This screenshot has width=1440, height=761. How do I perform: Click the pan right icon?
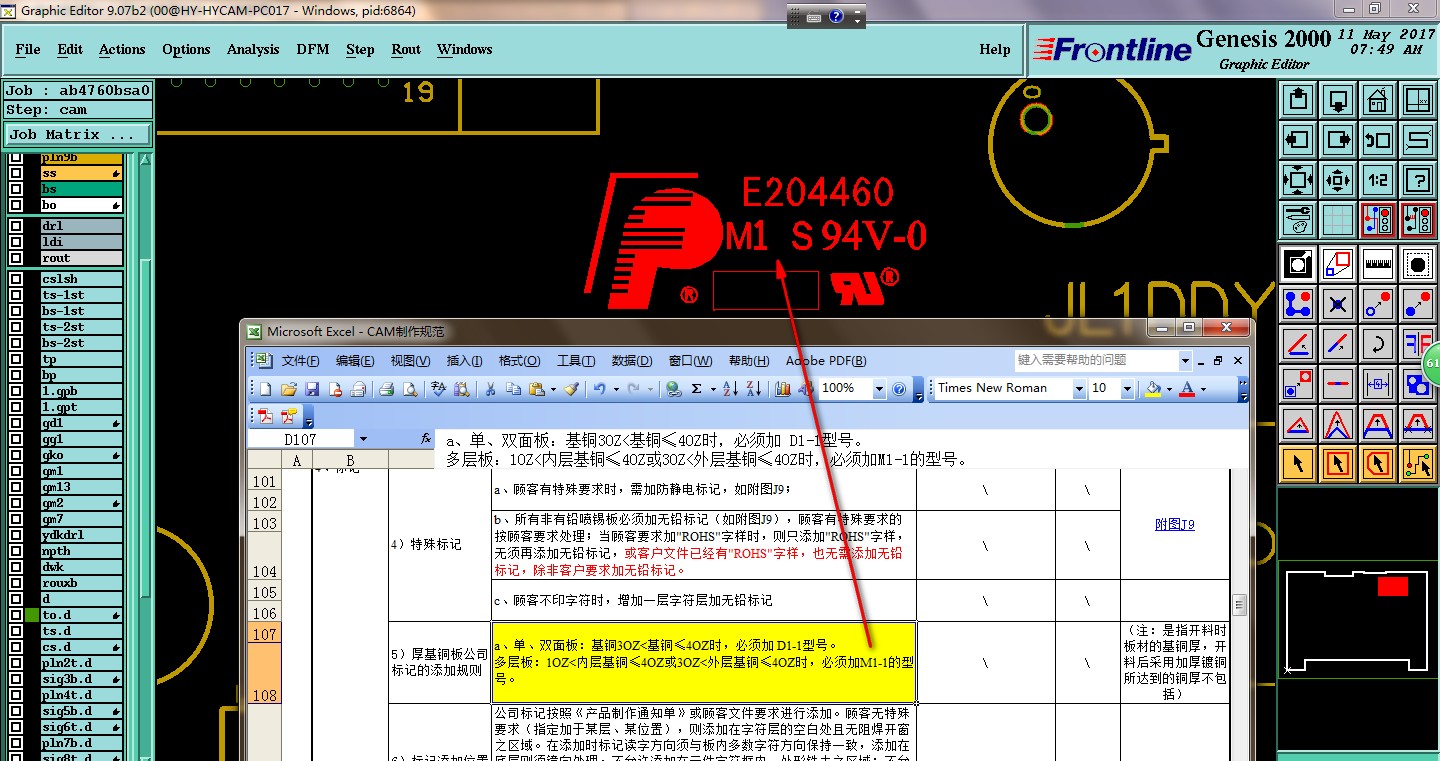1337,140
